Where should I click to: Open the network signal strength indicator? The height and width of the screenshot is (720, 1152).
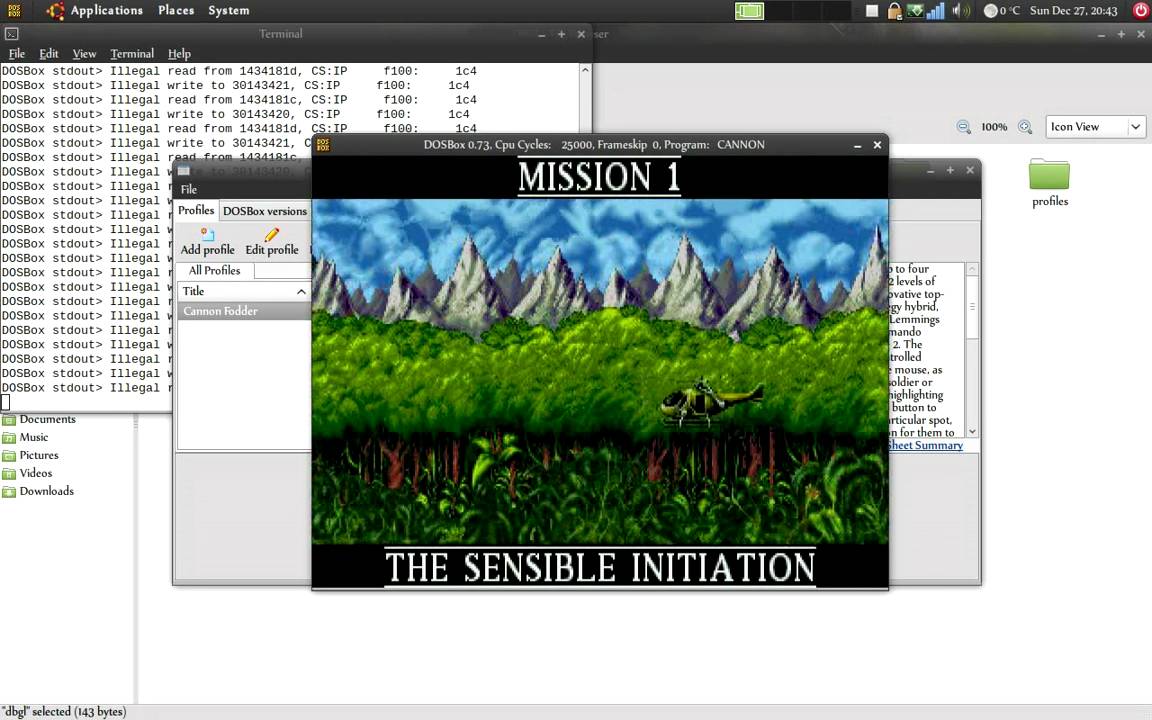coord(935,10)
